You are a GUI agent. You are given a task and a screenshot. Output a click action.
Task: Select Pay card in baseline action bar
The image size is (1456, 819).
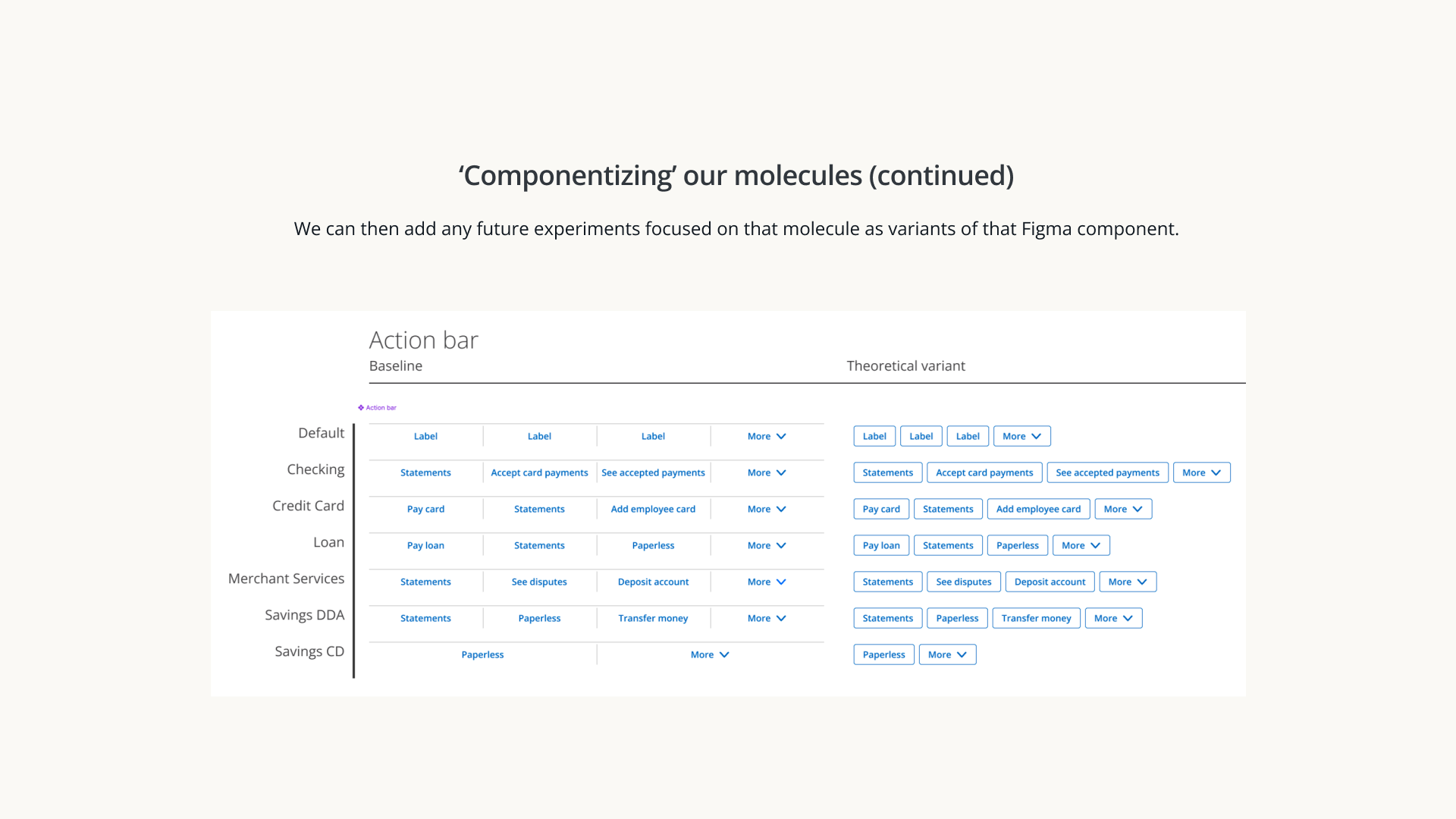pos(425,509)
